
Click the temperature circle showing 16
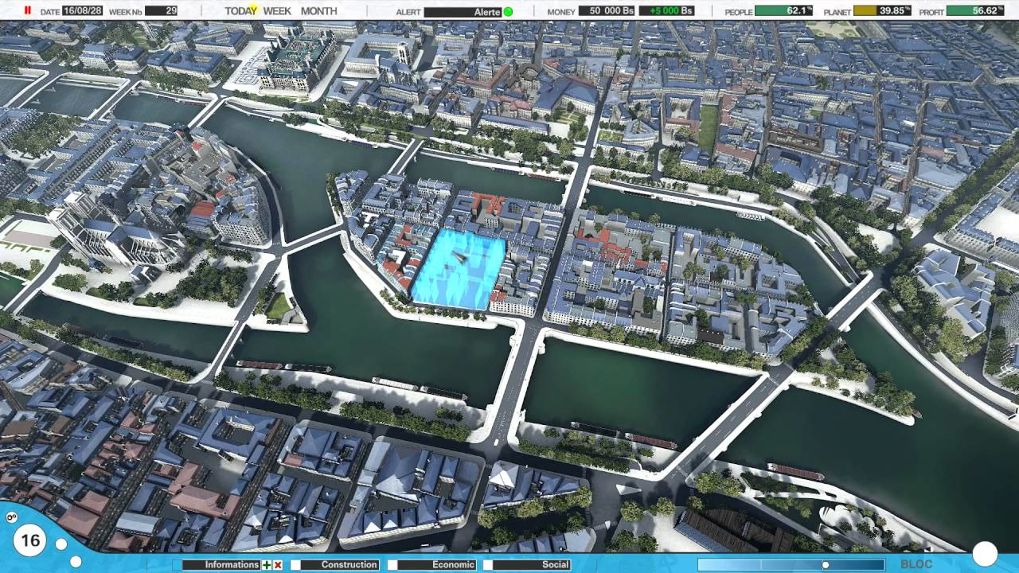[x=29, y=541]
